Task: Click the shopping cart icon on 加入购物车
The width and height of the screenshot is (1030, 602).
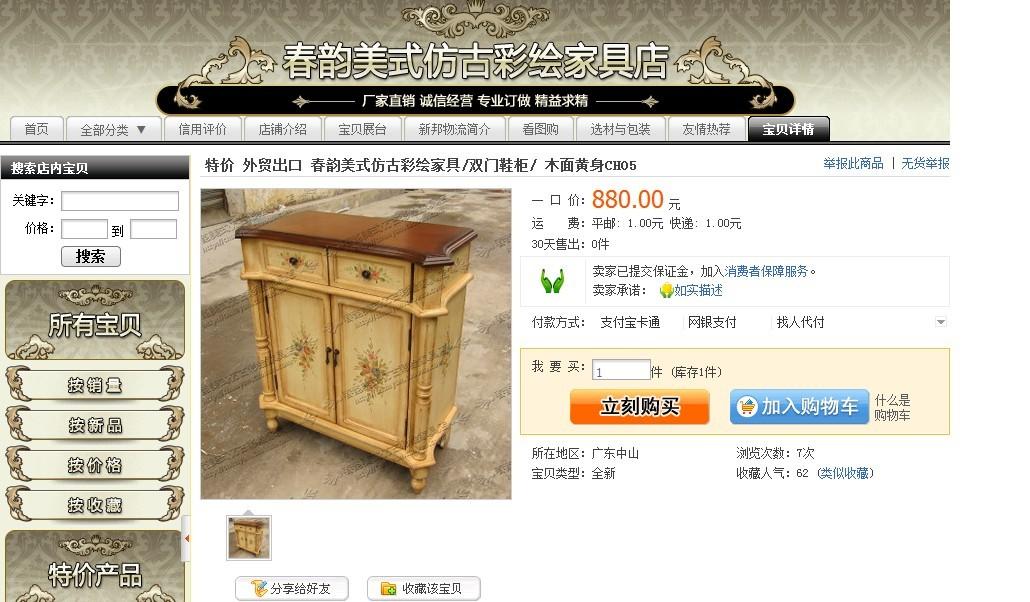Action: [x=747, y=407]
